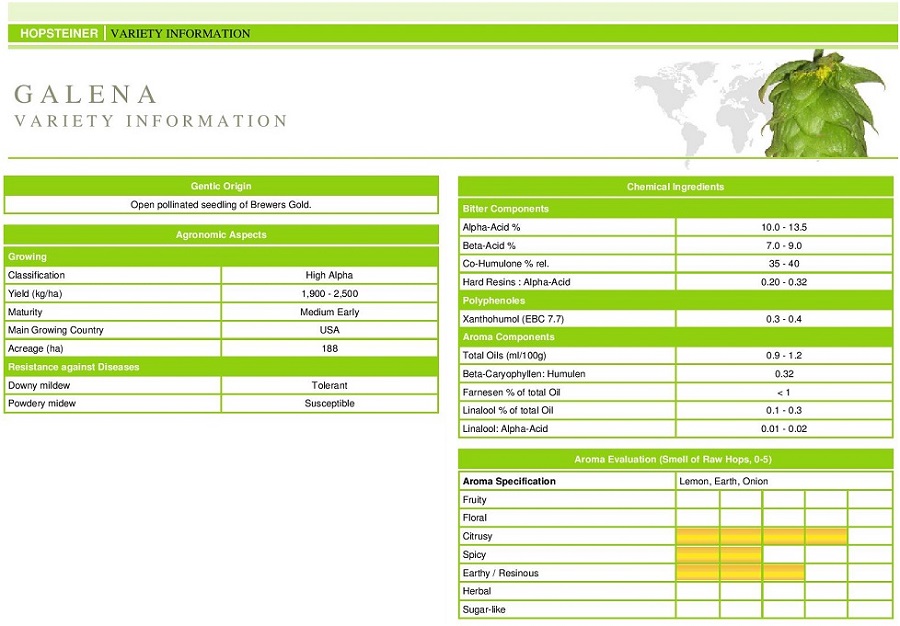The width and height of the screenshot is (900, 626).
Task: Select the '35 - 40' value
Action: (784, 264)
